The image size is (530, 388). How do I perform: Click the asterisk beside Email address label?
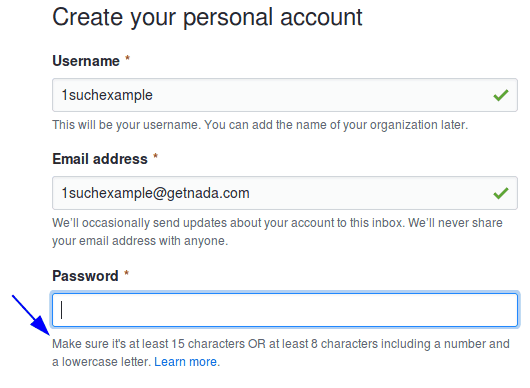pos(155,156)
